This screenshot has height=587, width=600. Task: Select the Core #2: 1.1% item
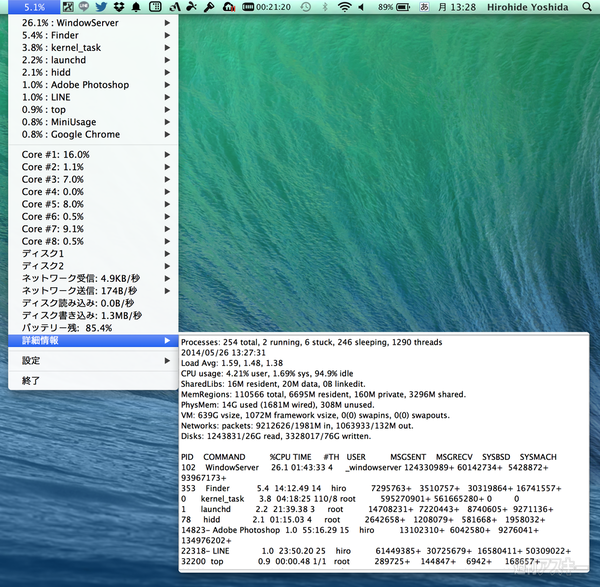click(93, 167)
